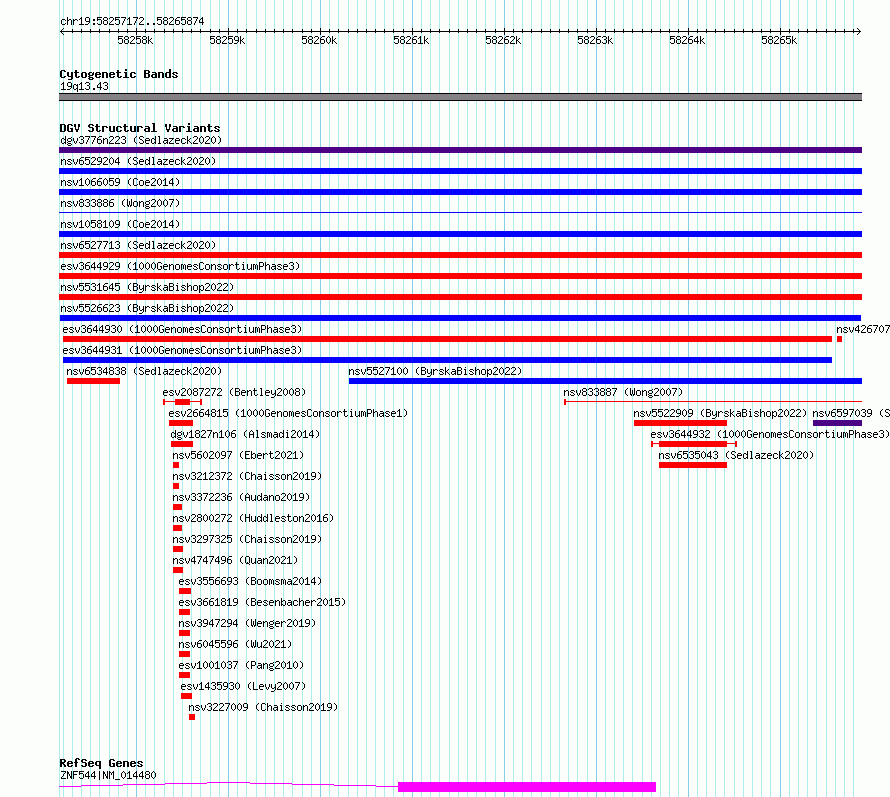Click the small red nsv3227009 variant marker
This screenshot has width=890, height=797.
click(x=192, y=717)
